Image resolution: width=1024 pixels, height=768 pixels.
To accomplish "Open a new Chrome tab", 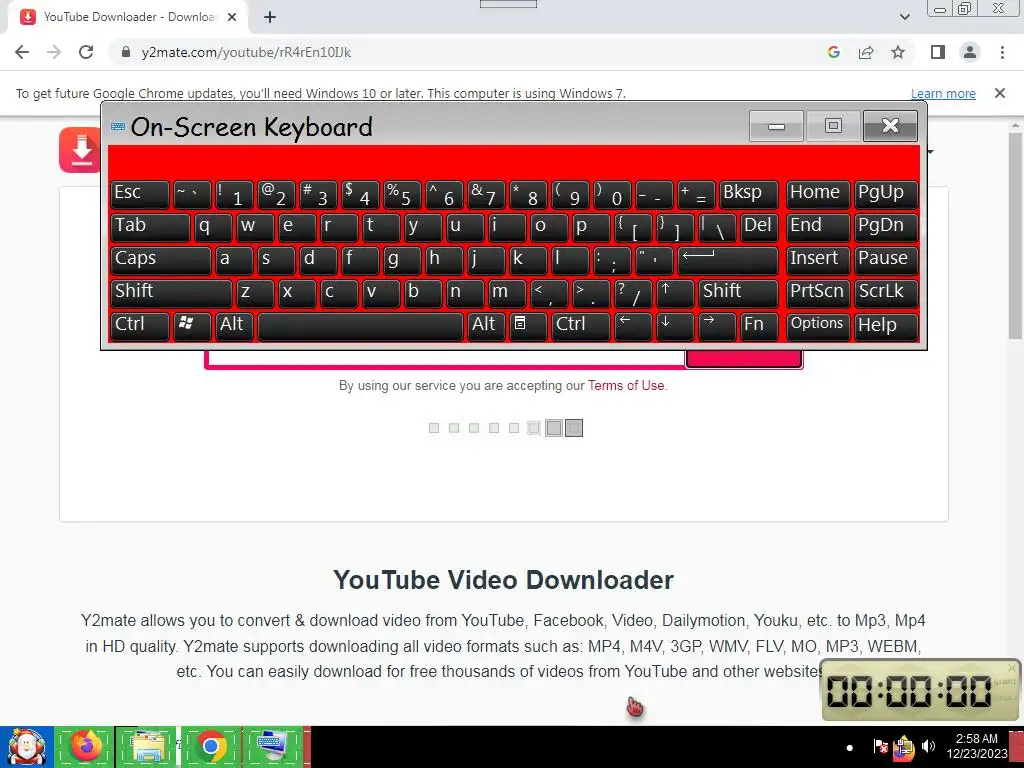I will pyautogui.click(x=270, y=17).
